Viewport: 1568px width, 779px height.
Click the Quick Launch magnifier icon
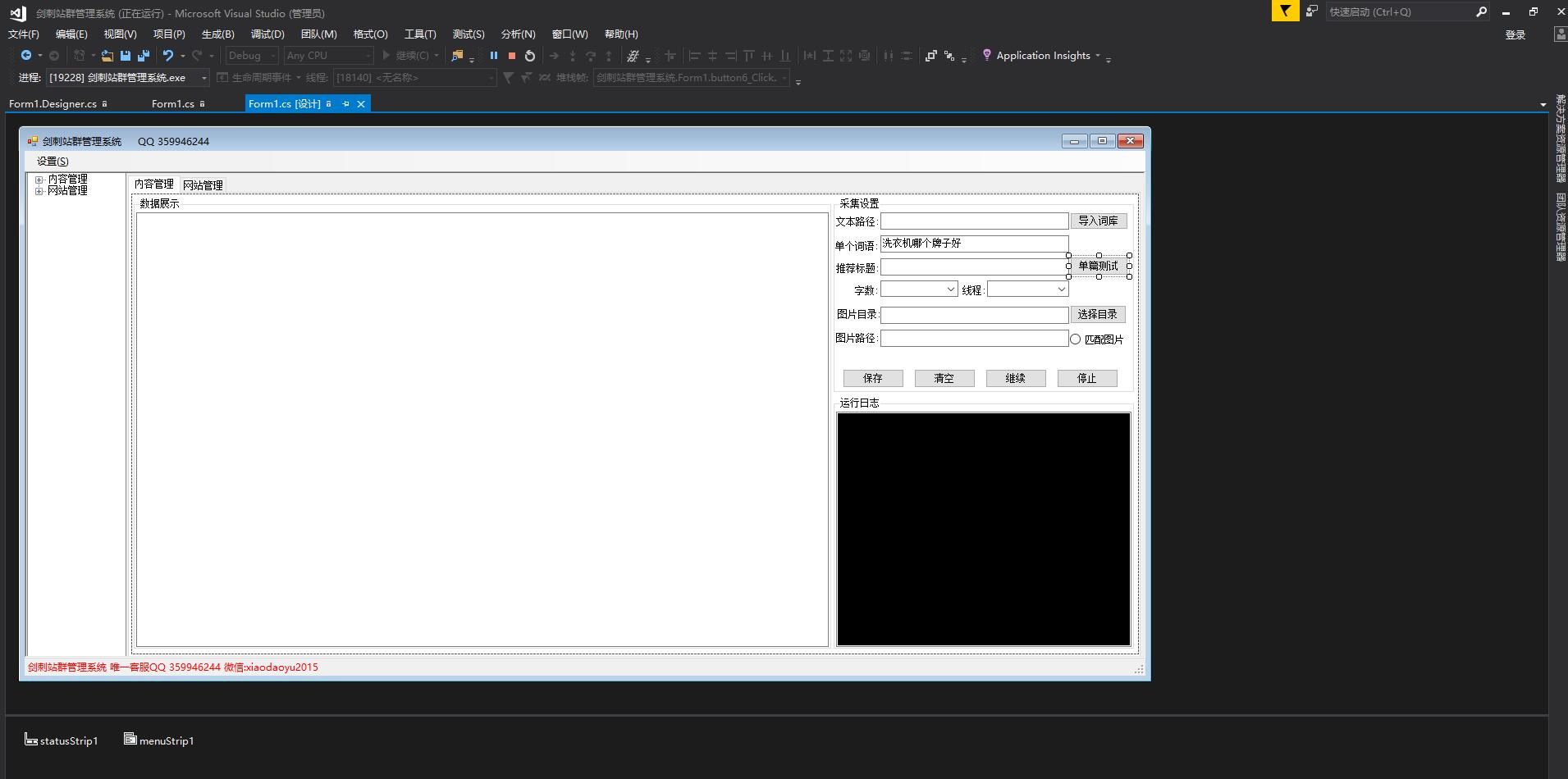[x=1481, y=11]
